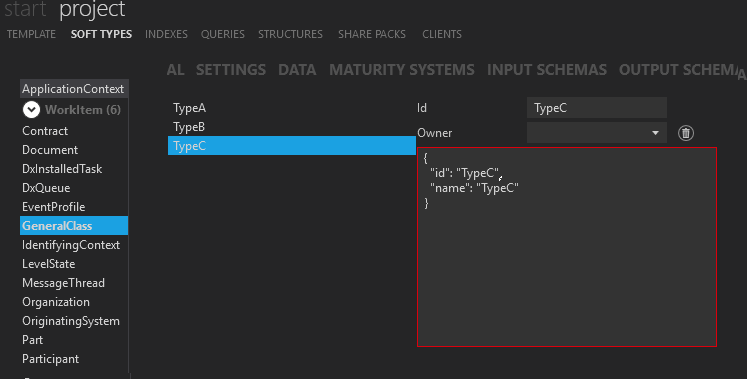
Task: Select IdentifyingContext in the type list
Action: [74, 245]
